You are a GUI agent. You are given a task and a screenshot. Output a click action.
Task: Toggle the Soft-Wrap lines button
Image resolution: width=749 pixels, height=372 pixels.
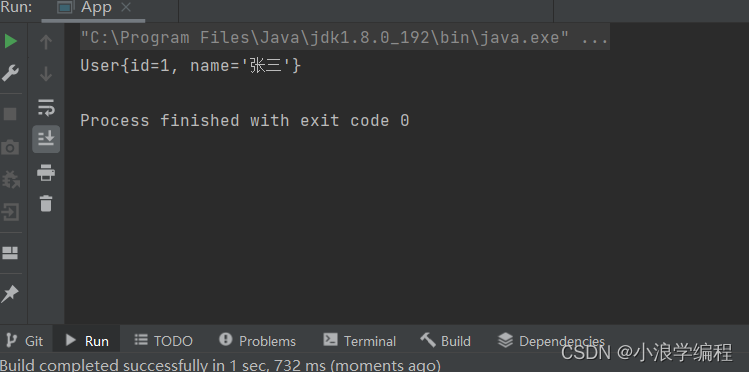coord(46,108)
